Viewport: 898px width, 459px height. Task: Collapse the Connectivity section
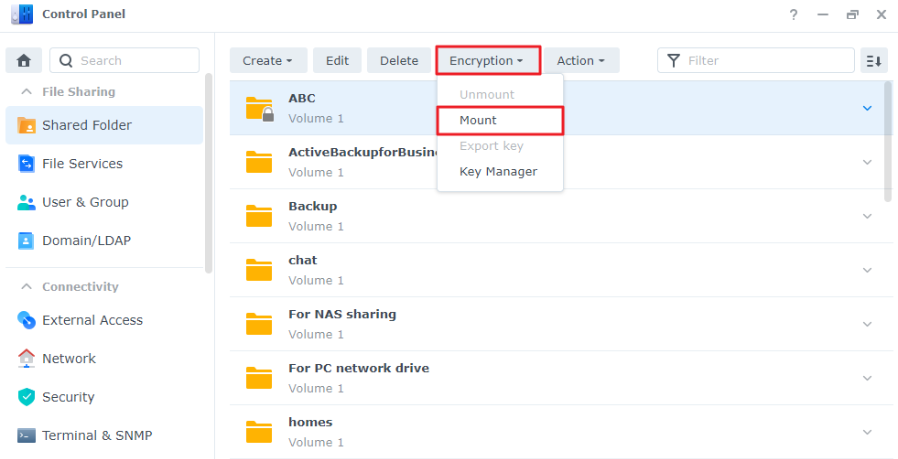[x=26, y=287]
